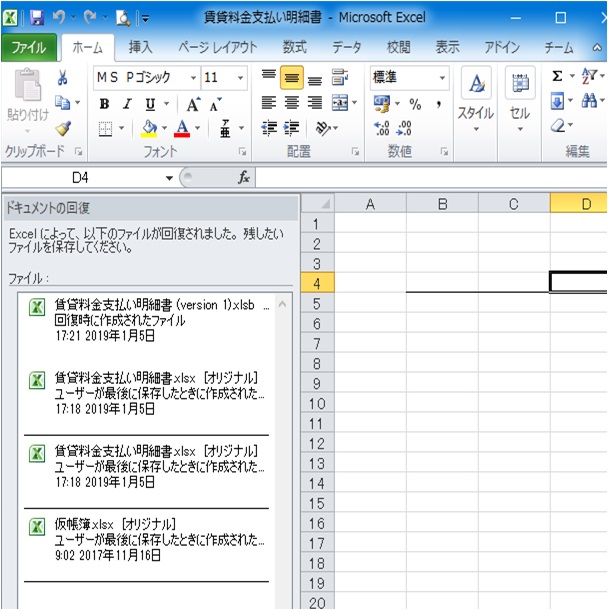
Task: Click the Cut scissors icon
Action: [x=62, y=77]
